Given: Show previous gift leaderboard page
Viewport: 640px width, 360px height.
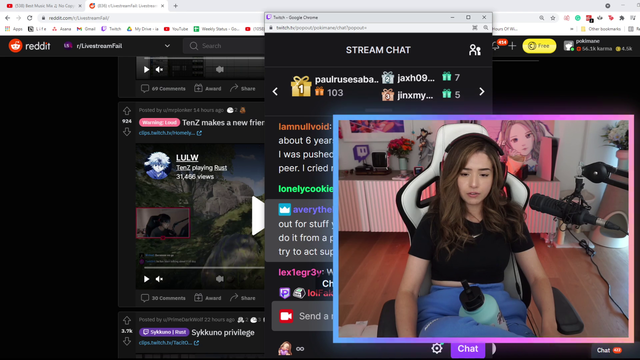Looking at the screenshot, I should (275, 92).
